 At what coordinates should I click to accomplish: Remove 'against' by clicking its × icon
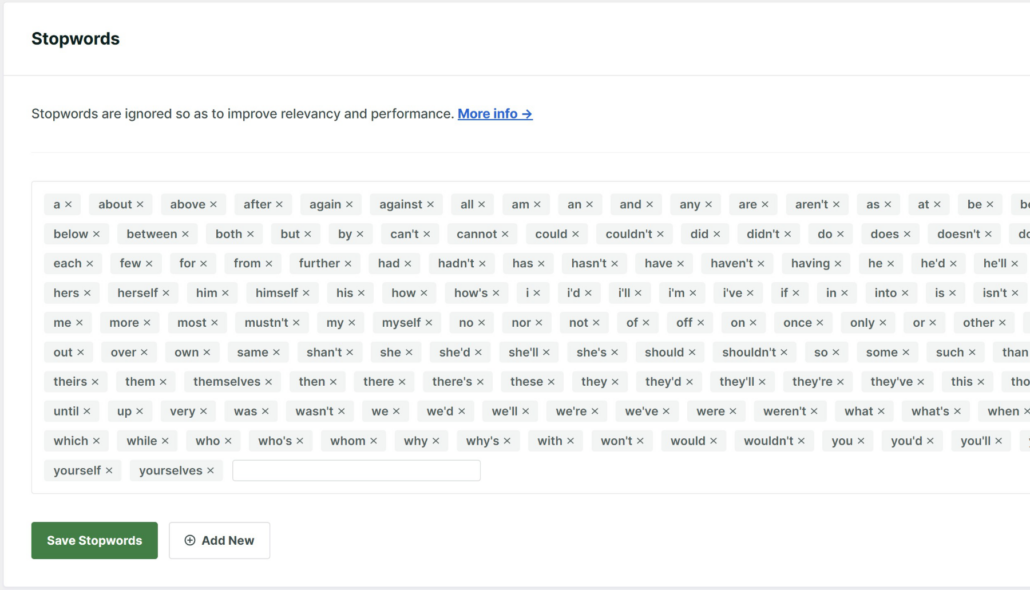point(430,204)
